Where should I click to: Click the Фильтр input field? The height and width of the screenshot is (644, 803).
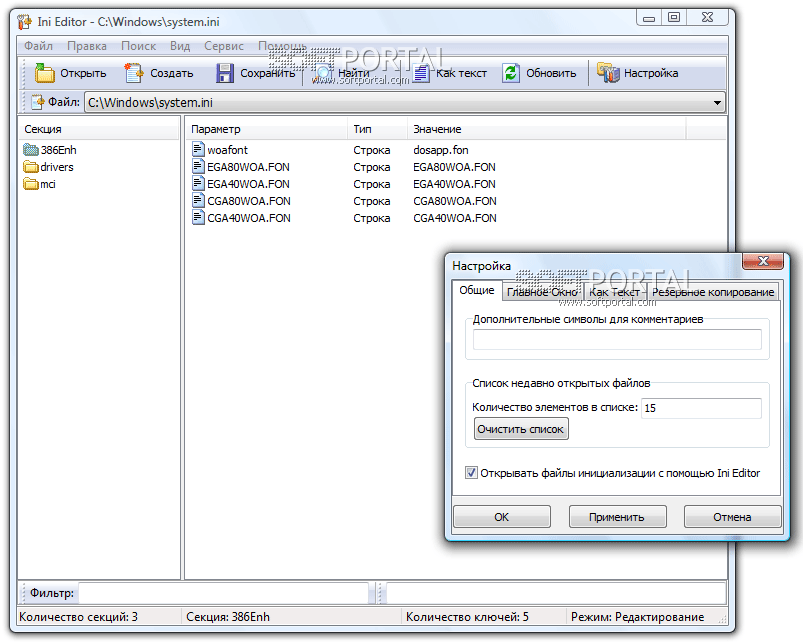coord(224,593)
